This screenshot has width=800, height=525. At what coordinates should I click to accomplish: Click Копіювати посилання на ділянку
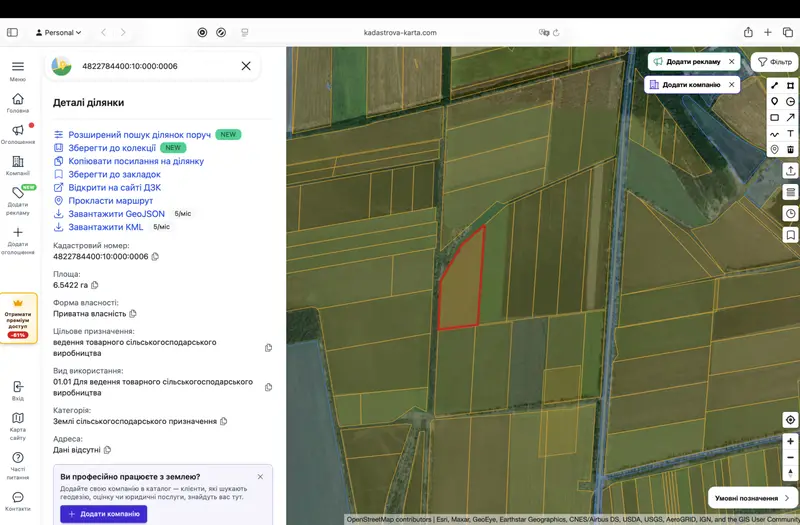pos(136,161)
